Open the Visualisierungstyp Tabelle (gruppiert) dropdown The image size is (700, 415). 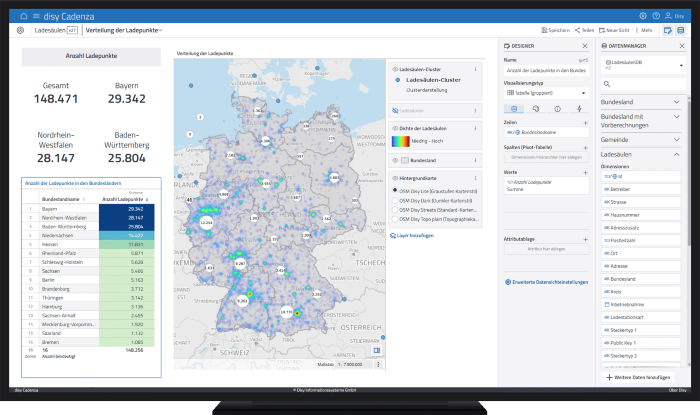click(x=546, y=93)
